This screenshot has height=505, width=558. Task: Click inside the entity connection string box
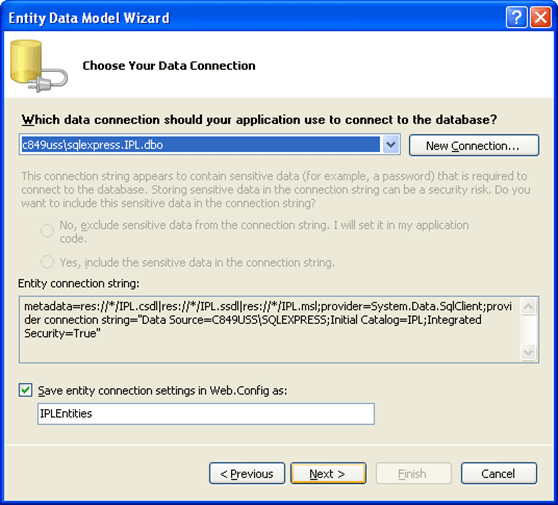270,329
